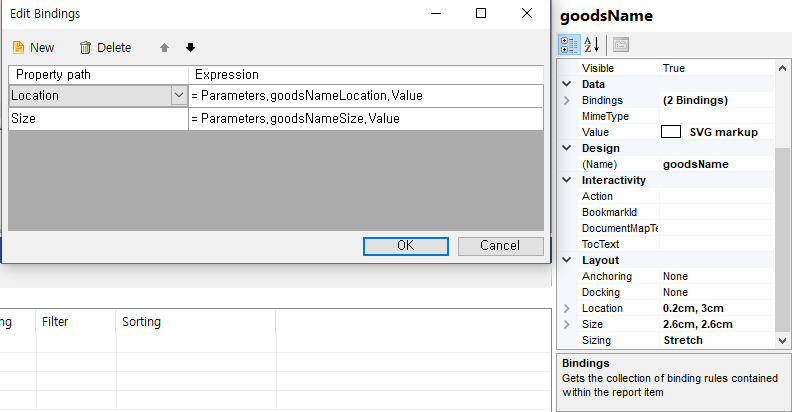Select the Size property path cell
This screenshot has width=792, height=412.
coord(98,119)
